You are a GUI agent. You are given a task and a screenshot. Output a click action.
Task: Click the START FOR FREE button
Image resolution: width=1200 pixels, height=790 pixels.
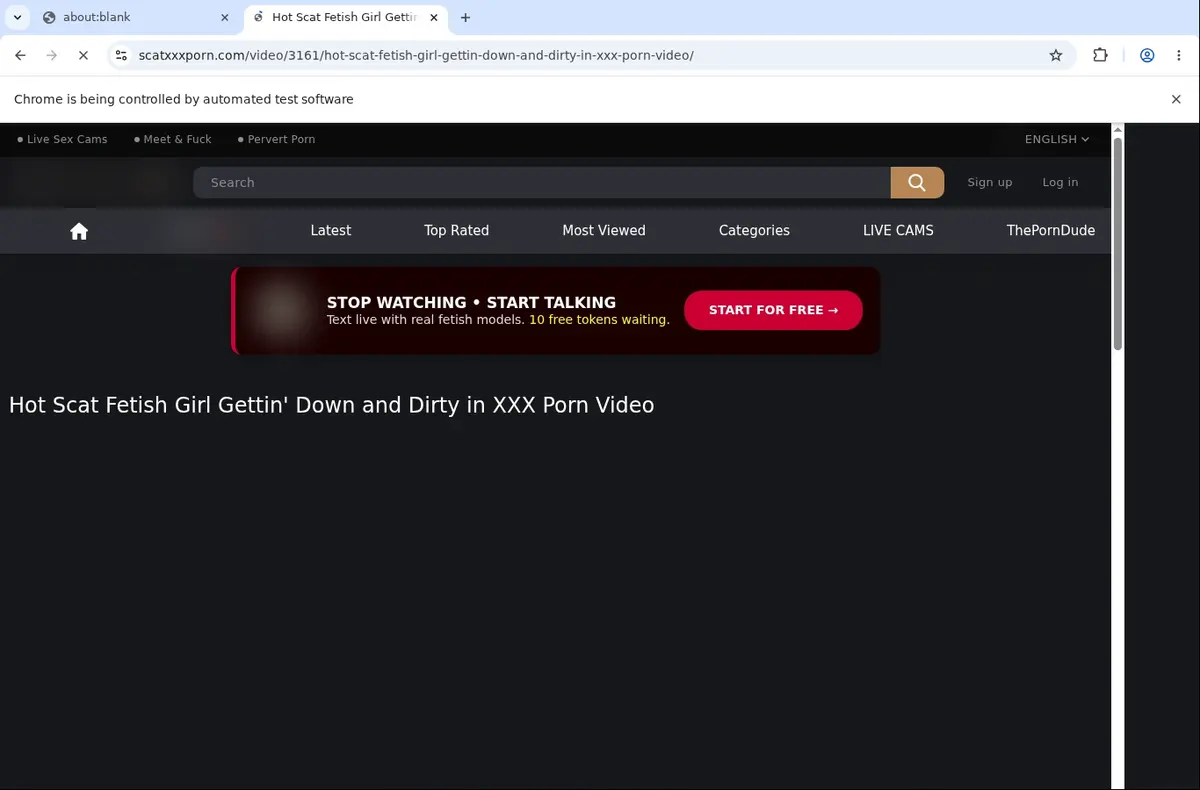click(x=773, y=310)
